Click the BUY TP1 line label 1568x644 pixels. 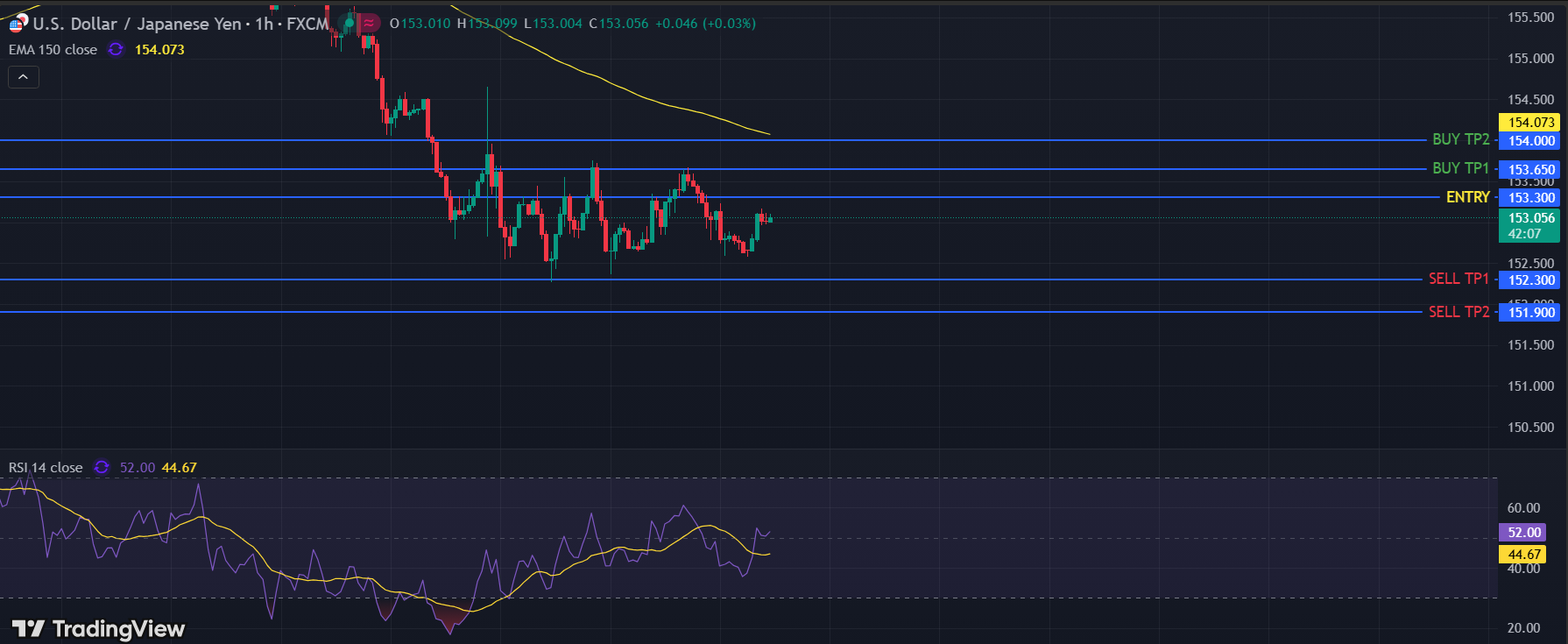(1460, 168)
